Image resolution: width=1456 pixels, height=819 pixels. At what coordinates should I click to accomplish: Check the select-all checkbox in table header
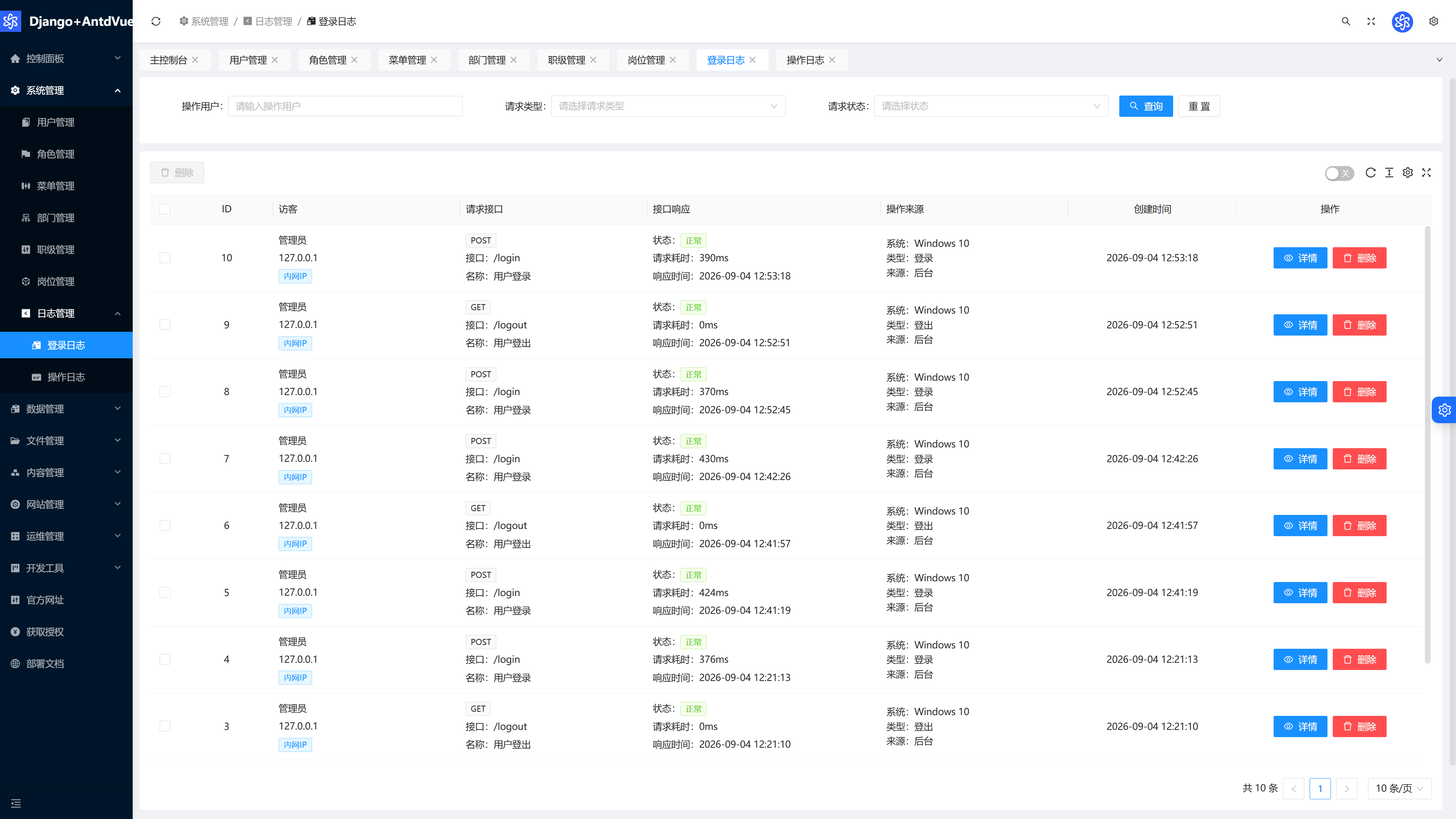[x=165, y=209]
